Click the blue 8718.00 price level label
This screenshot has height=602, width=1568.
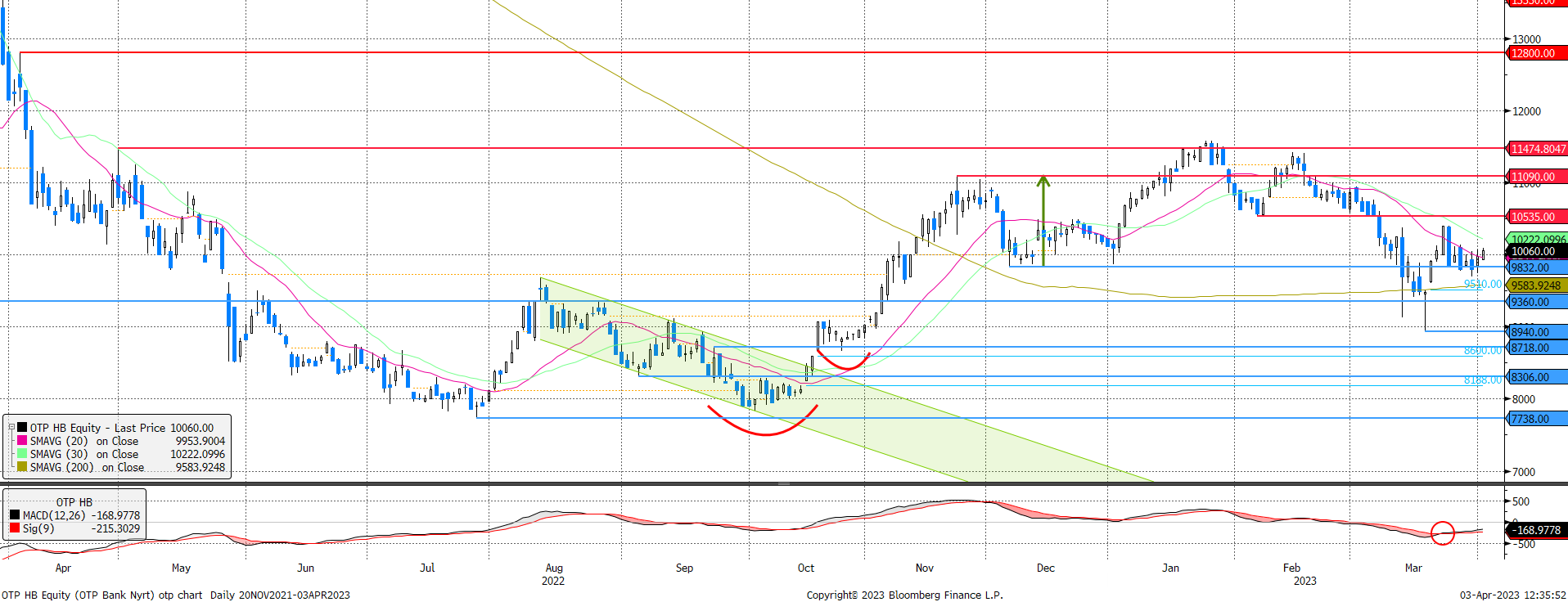click(x=1537, y=348)
